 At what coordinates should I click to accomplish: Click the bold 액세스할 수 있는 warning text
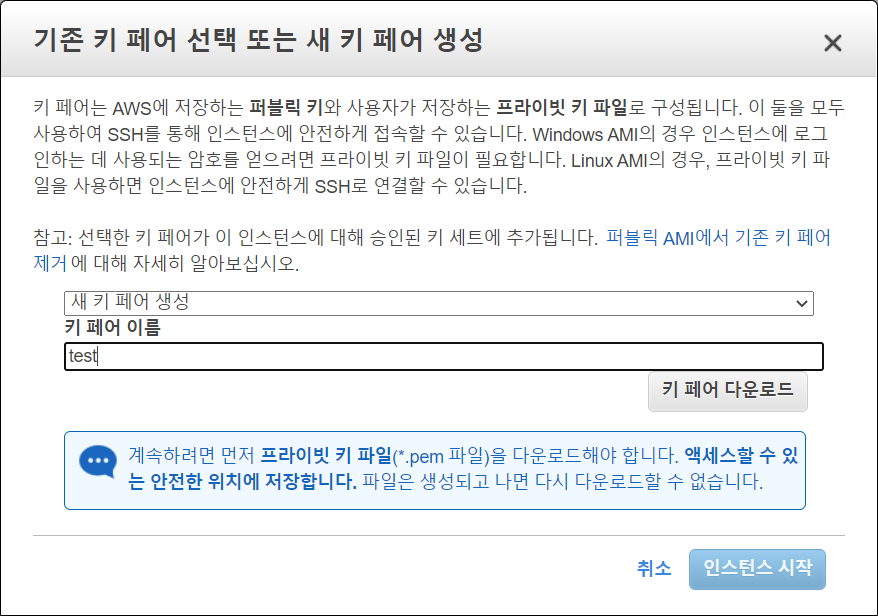pyautogui.click(x=741, y=455)
